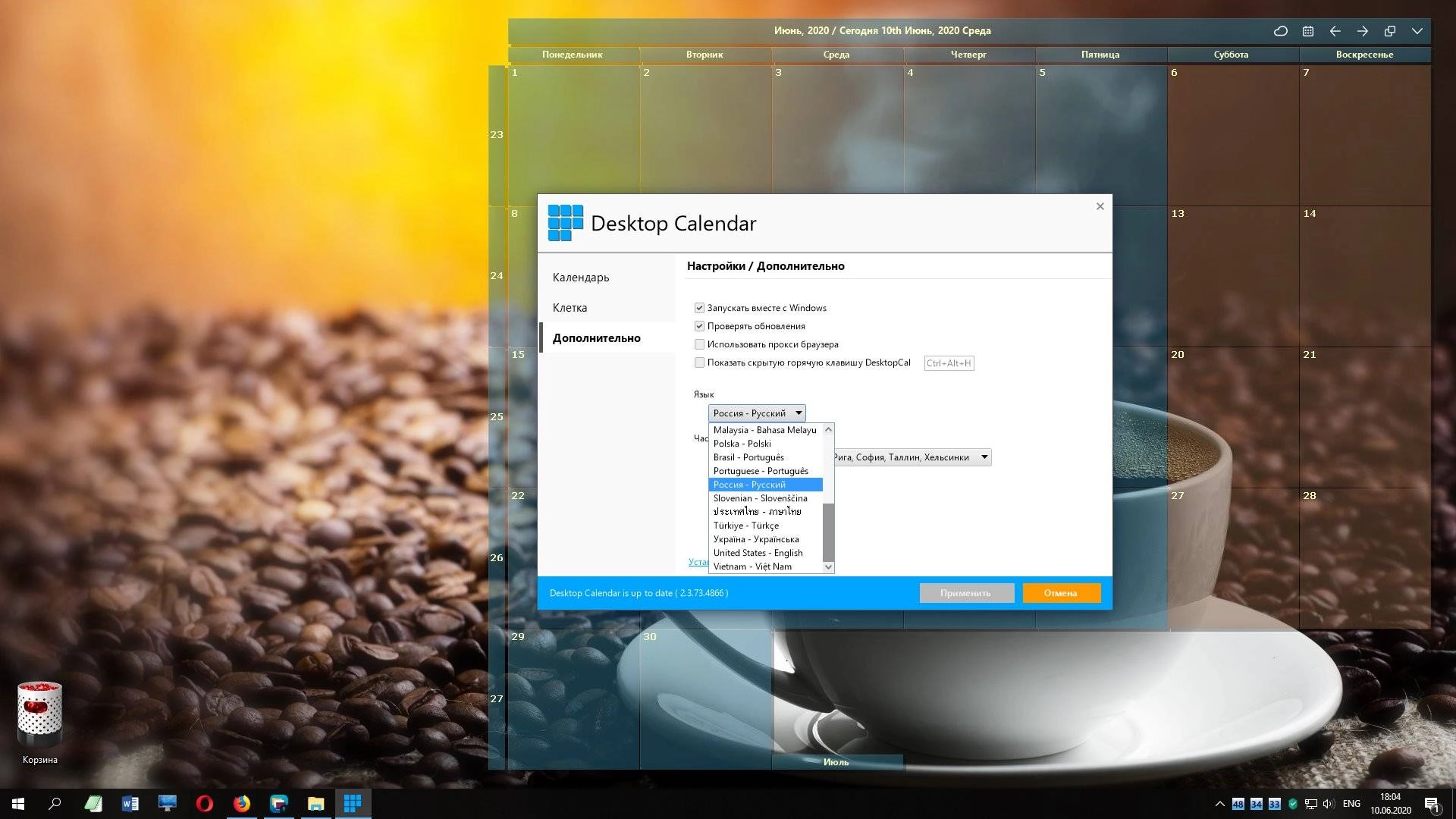The width and height of the screenshot is (1456, 819).
Task: Click version text Desktop Calendar is up to date
Action: [639, 593]
